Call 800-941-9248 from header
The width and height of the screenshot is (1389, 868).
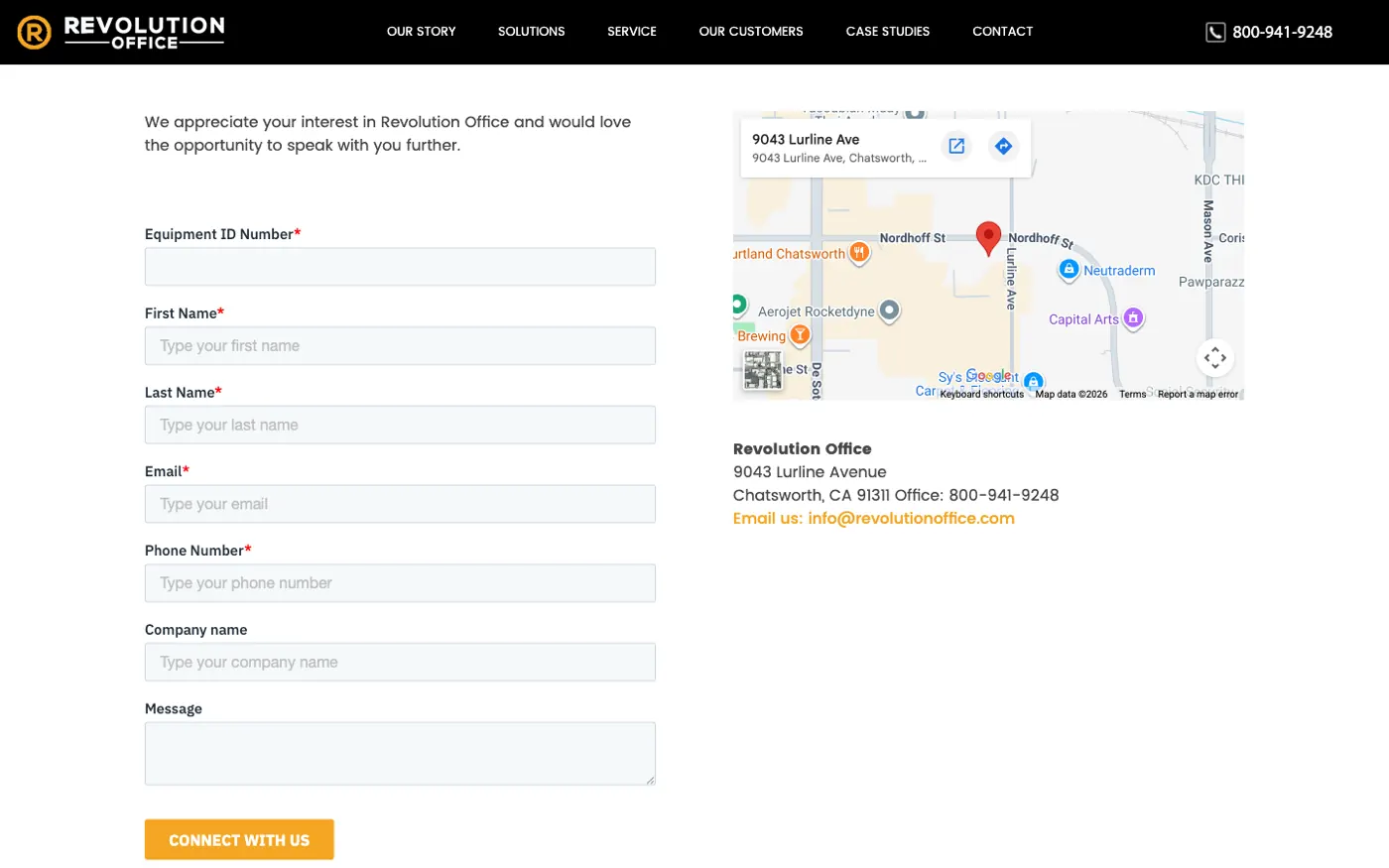1282,33
